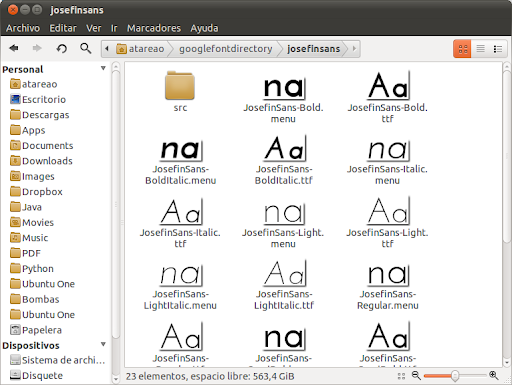Screen dimensions: 512x385
Task: Go back with the left arrow button
Action: click(14, 49)
